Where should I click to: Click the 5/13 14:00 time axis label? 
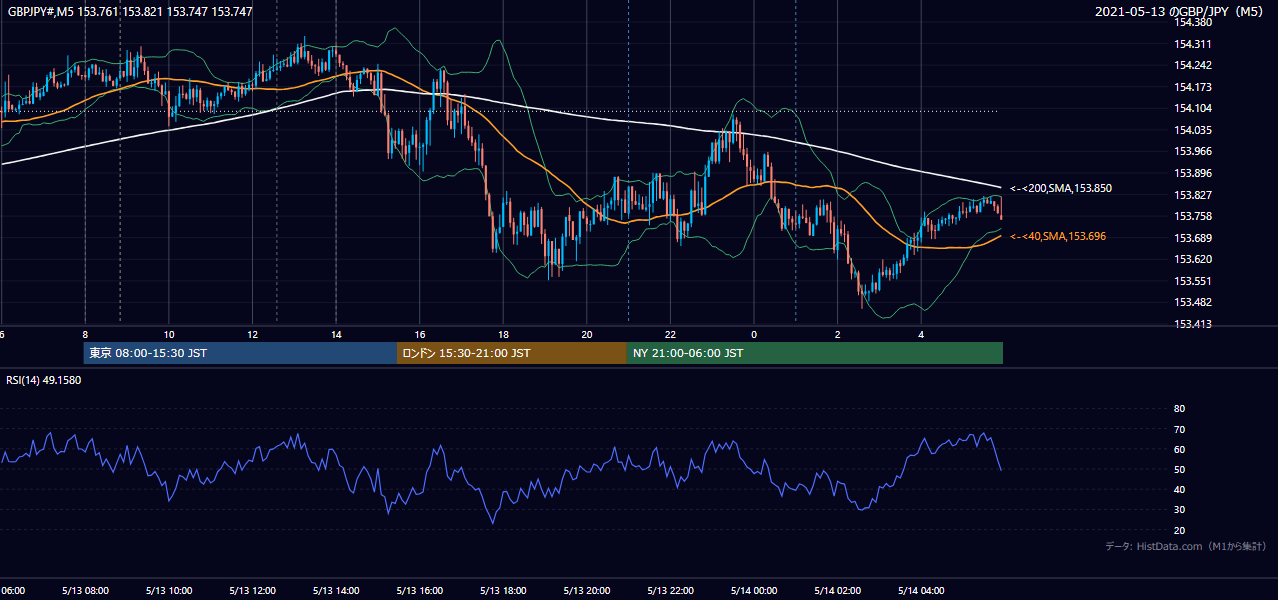pos(335,590)
